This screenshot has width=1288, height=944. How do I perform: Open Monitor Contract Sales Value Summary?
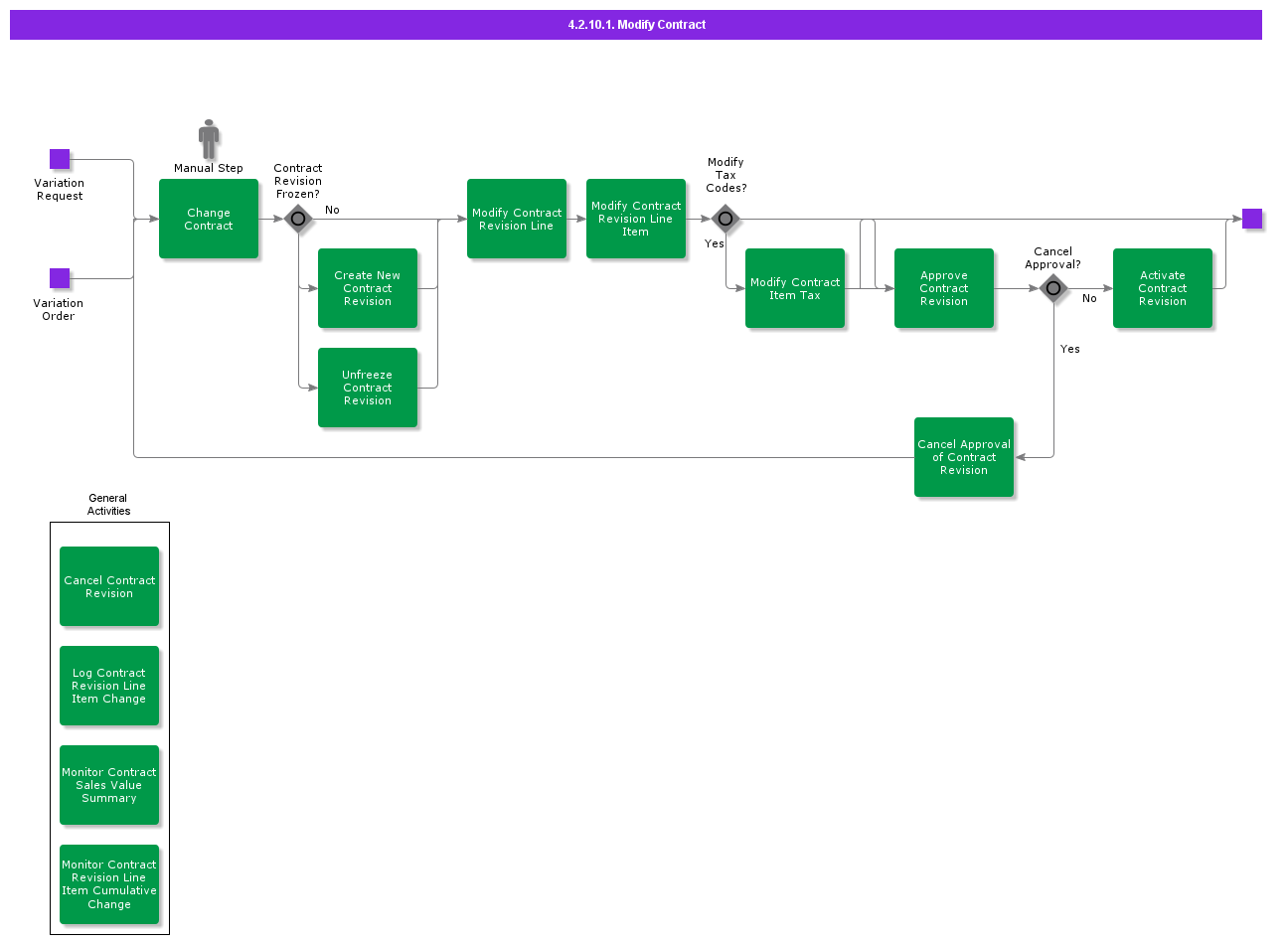pyautogui.click(x=109, y=785)
